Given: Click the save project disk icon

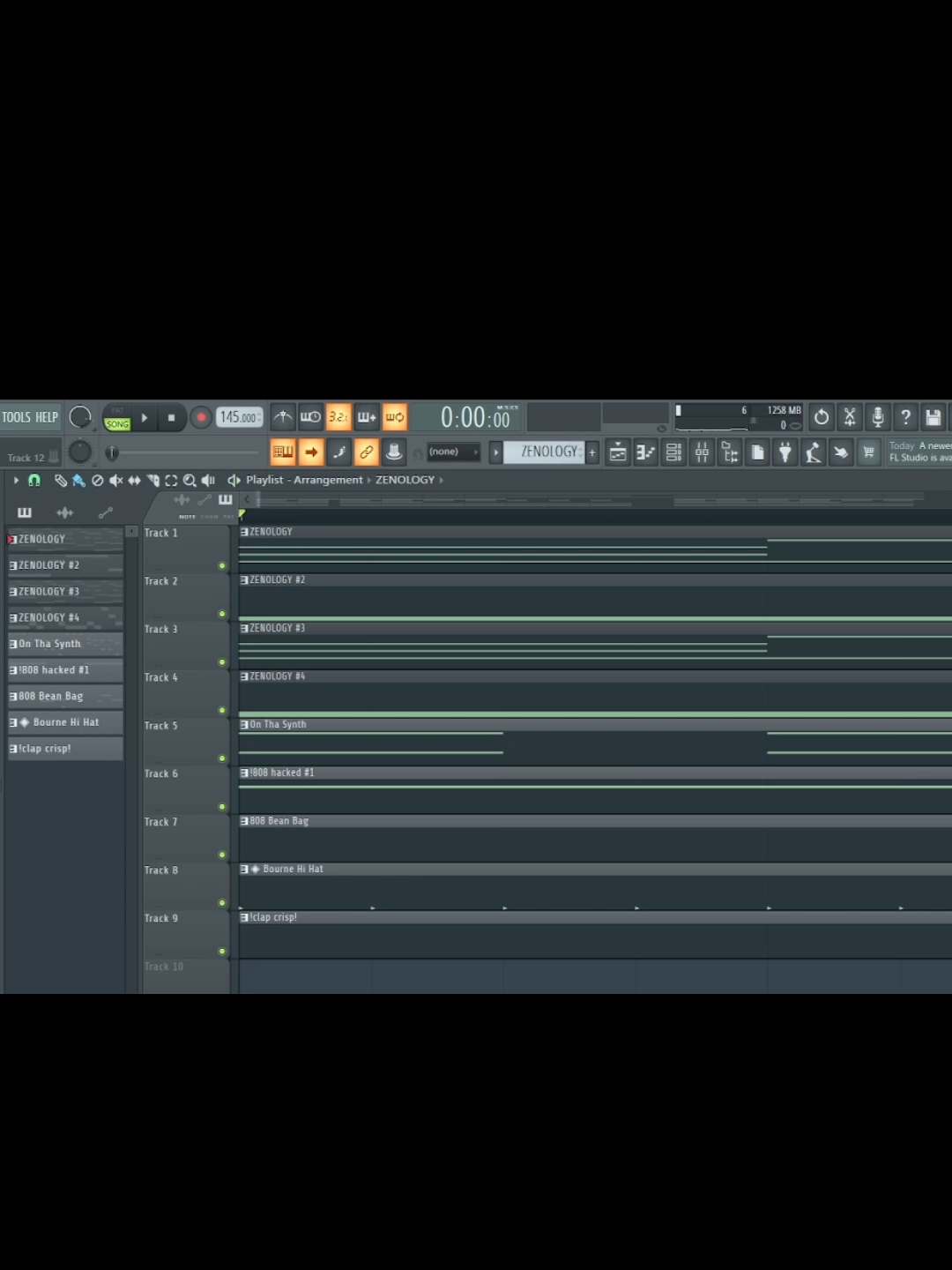Looking at the screenshot, I should click(933, 417).
